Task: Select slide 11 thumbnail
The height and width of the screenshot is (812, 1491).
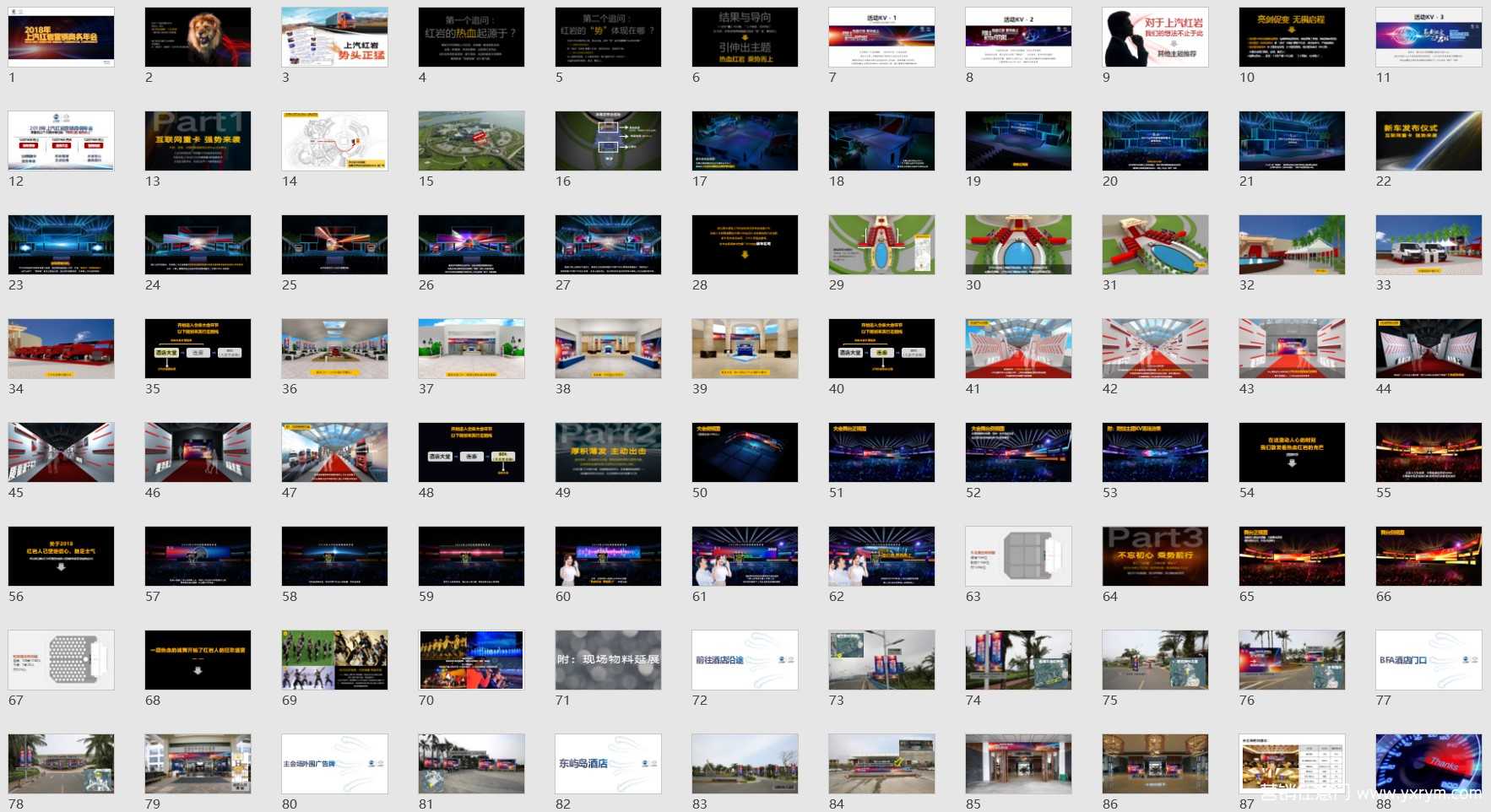Action: coord(1429,37)
